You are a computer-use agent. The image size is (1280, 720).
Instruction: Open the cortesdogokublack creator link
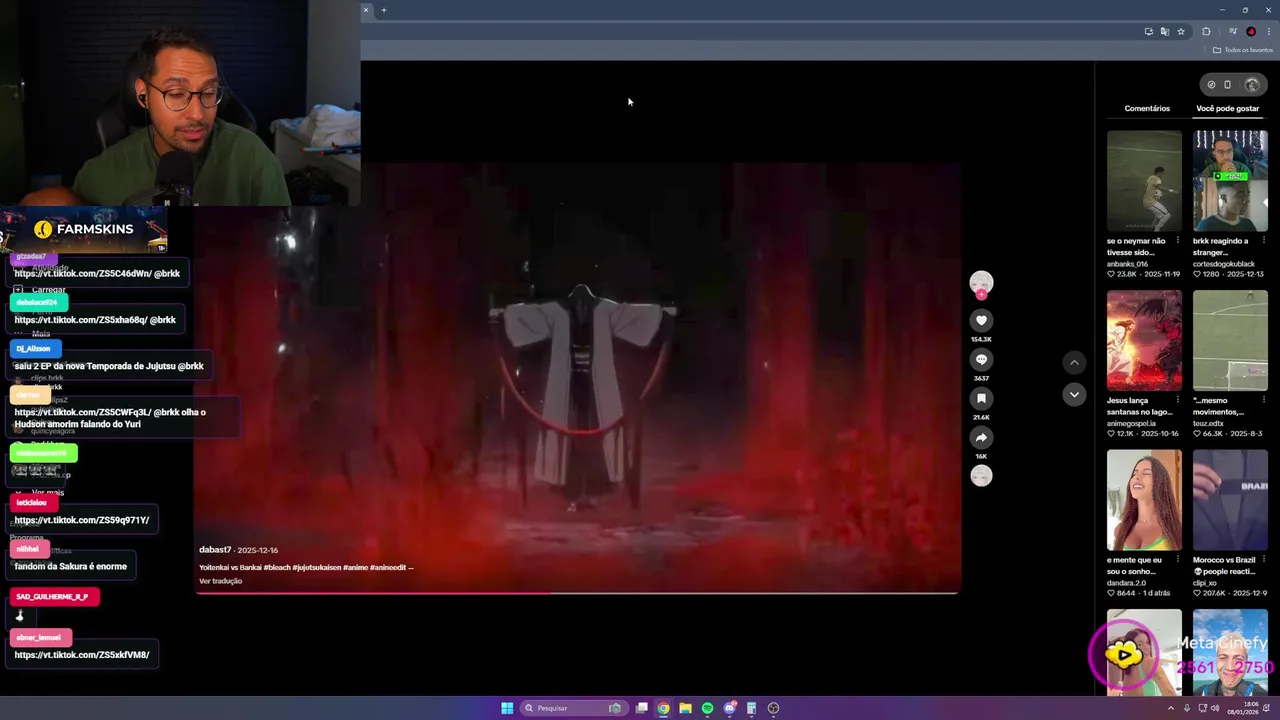(x=1224, y=264)
